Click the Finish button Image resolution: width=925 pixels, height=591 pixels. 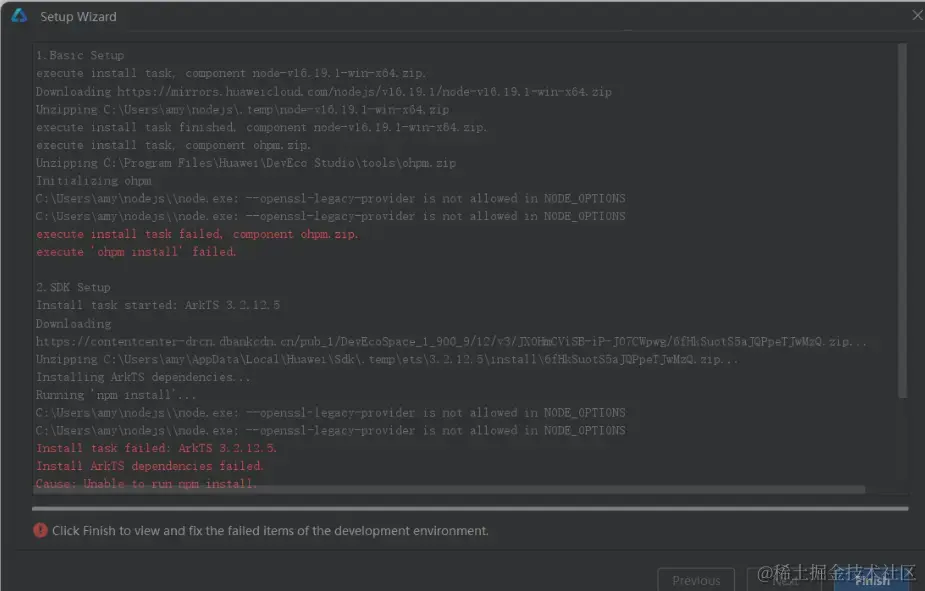872,580
